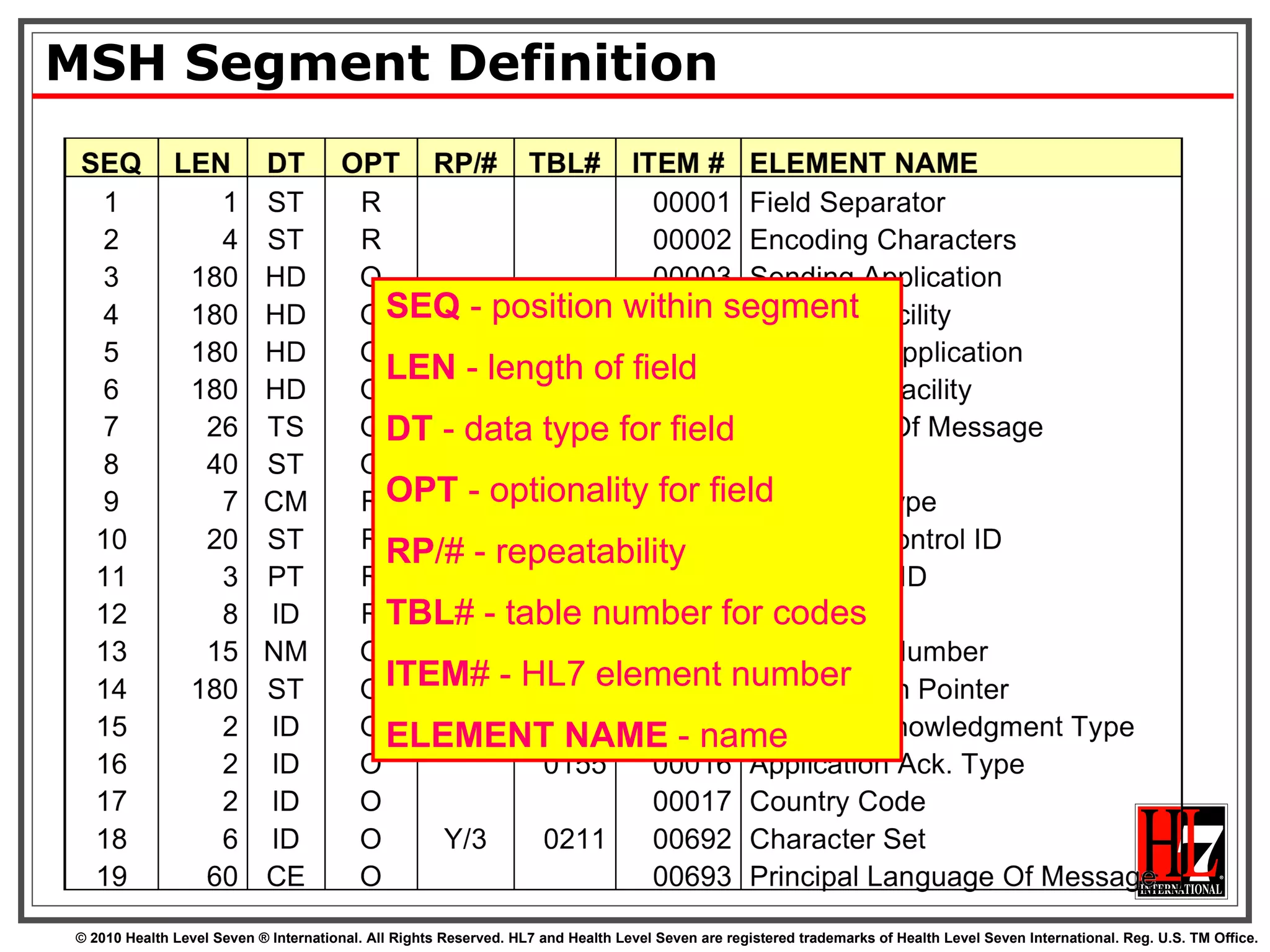This screenshot has width=1270, height=952.
Task: Click the PT data type cell
Action: pyautogui.click(x=286, y=576)
